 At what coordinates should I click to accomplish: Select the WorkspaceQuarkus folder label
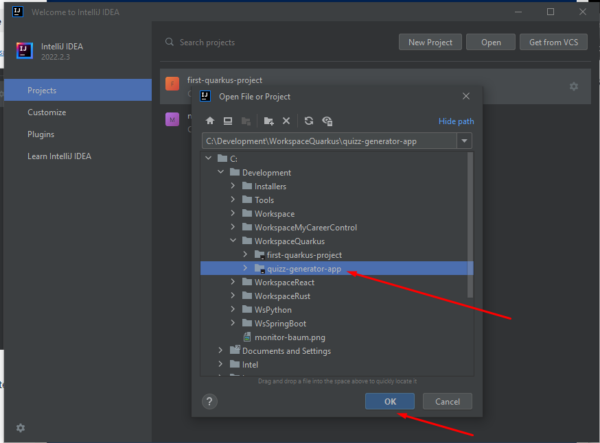289,241
